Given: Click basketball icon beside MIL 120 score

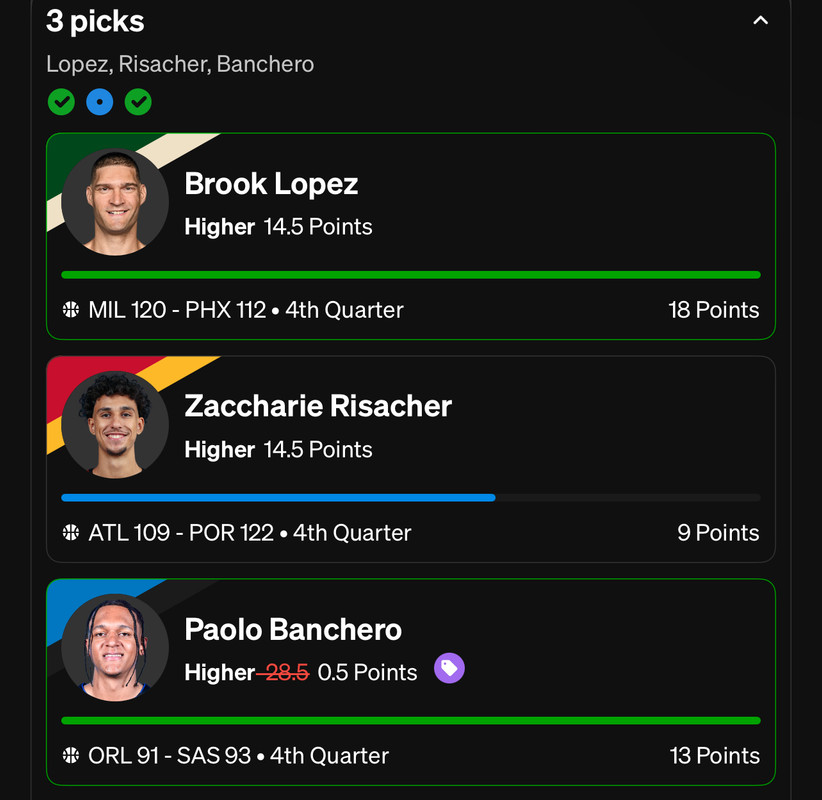Looking at the screenshot, I should 71,310.
